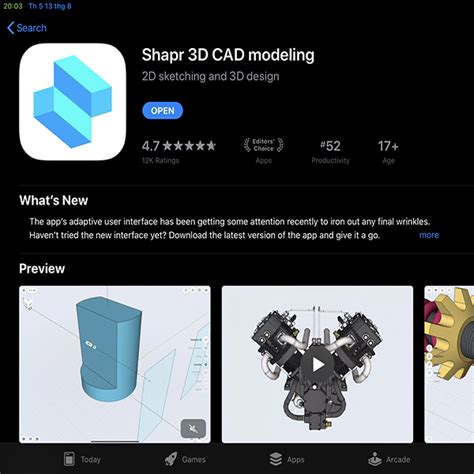474x474 pixels.
Task: Switch to the Games rocket tab
Action: (x=171, y=459)
